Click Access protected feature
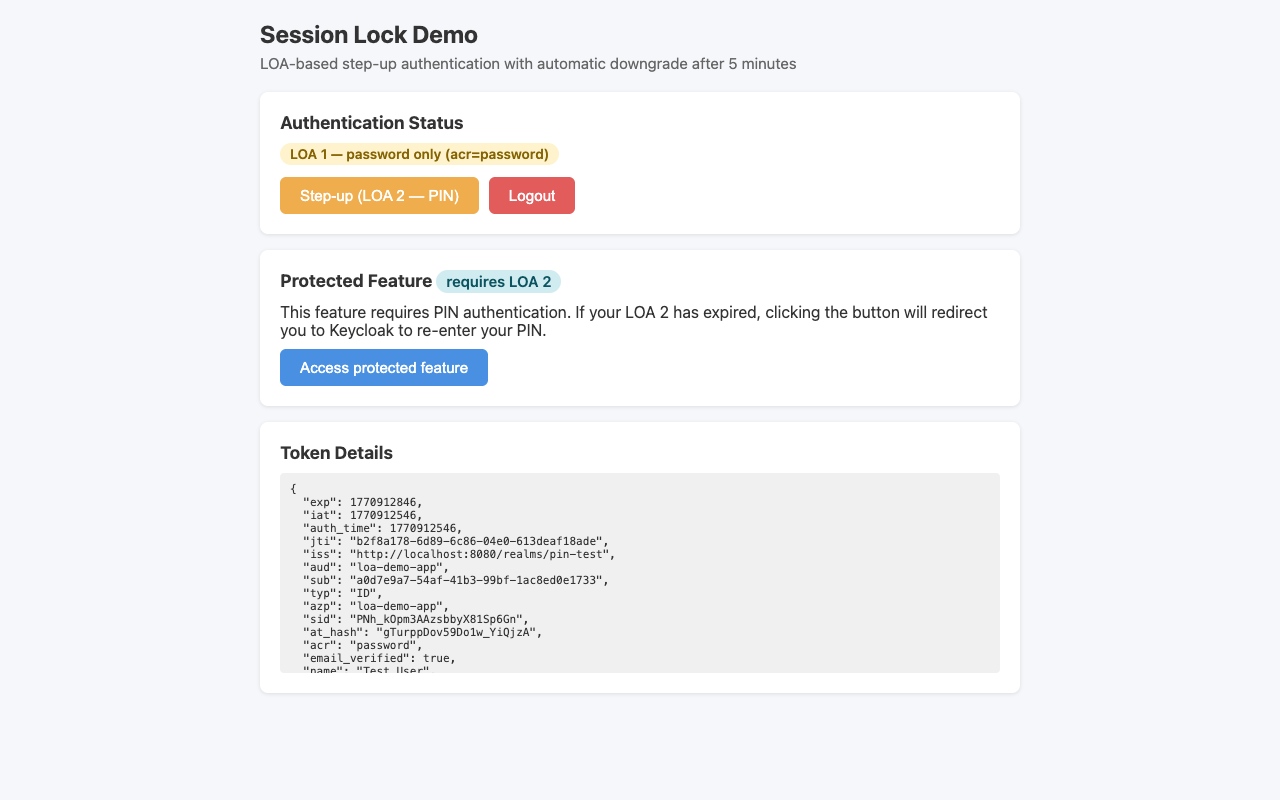The width and height of the screenshot is (1280, 800). click(383, 367)
